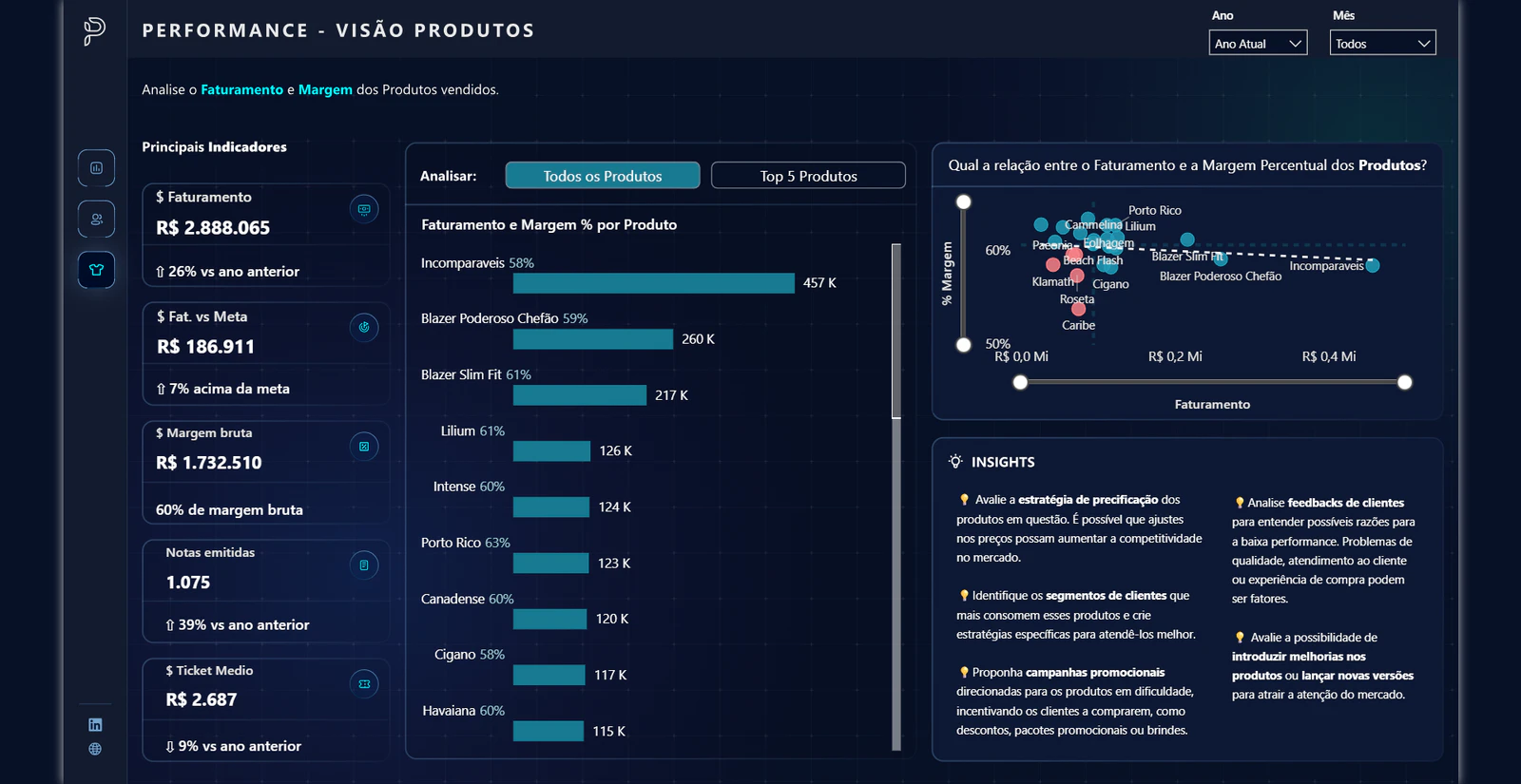Click the 'Porto Rico' scatter label
This screenshot has height=784, width=1521.
[1155, 210]
